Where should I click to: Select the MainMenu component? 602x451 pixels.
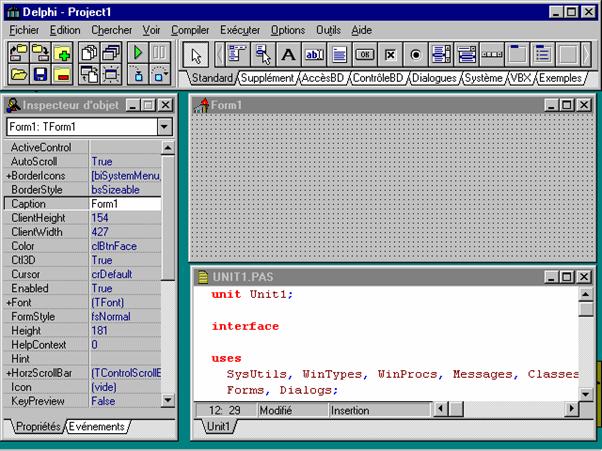pos(237,55)
